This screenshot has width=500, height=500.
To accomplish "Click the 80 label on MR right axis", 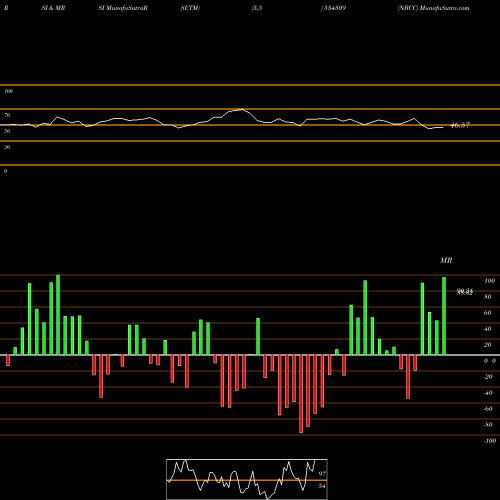I will click(x=488, y=297).
